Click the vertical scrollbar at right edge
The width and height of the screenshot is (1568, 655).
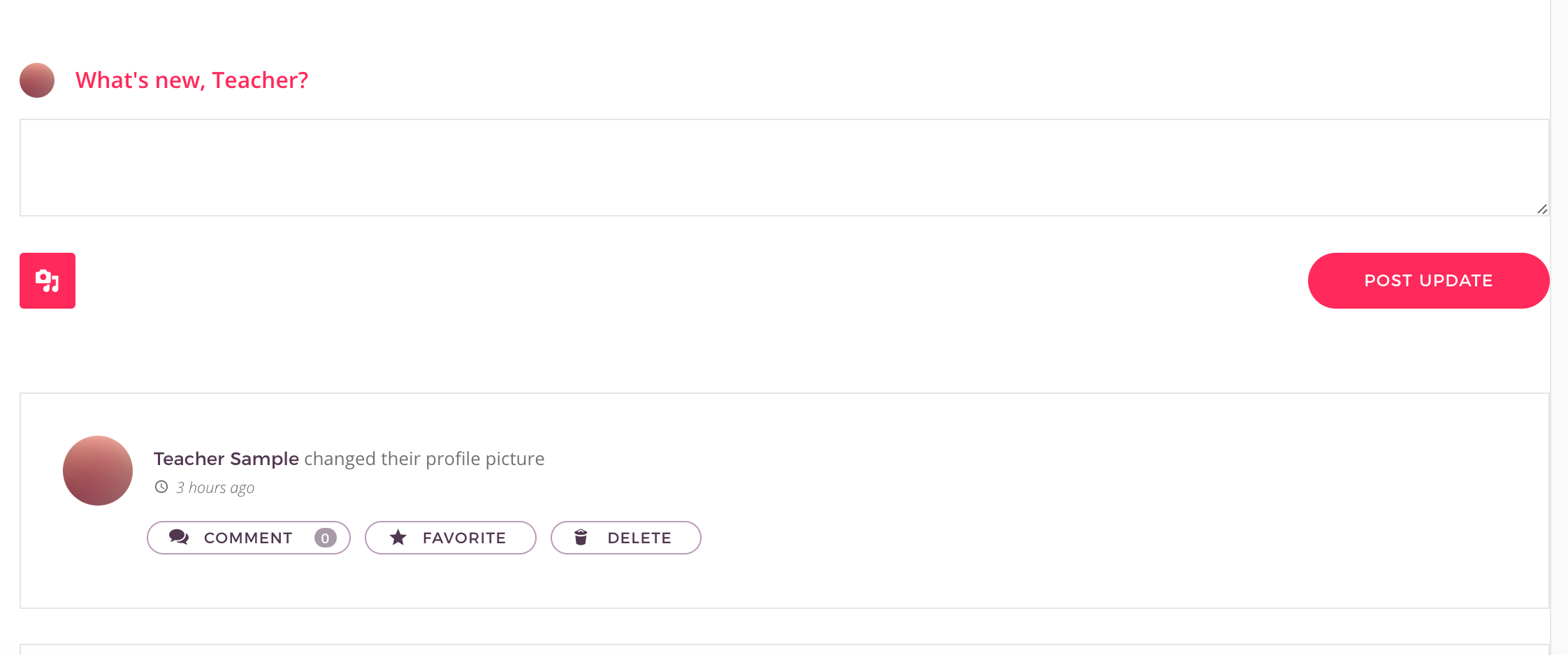click(x=1559, y=327)
